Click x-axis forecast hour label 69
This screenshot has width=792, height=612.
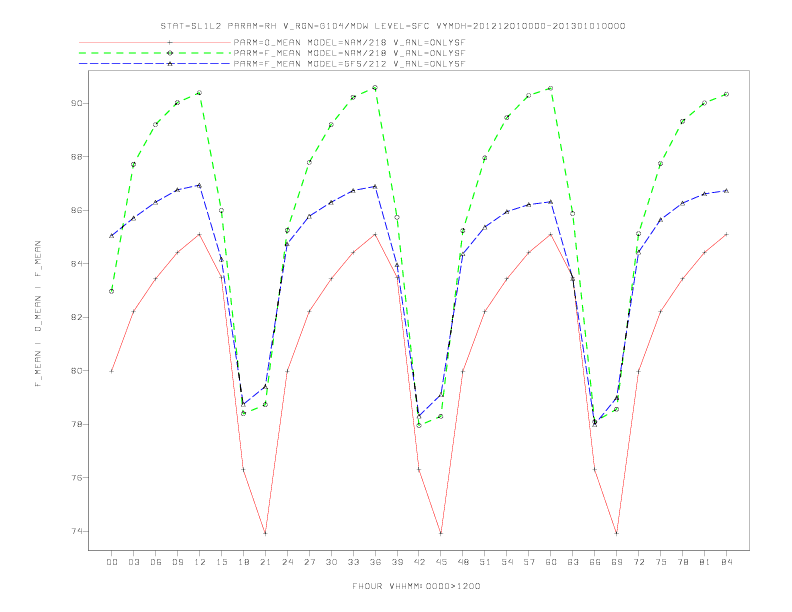(617, 562)
